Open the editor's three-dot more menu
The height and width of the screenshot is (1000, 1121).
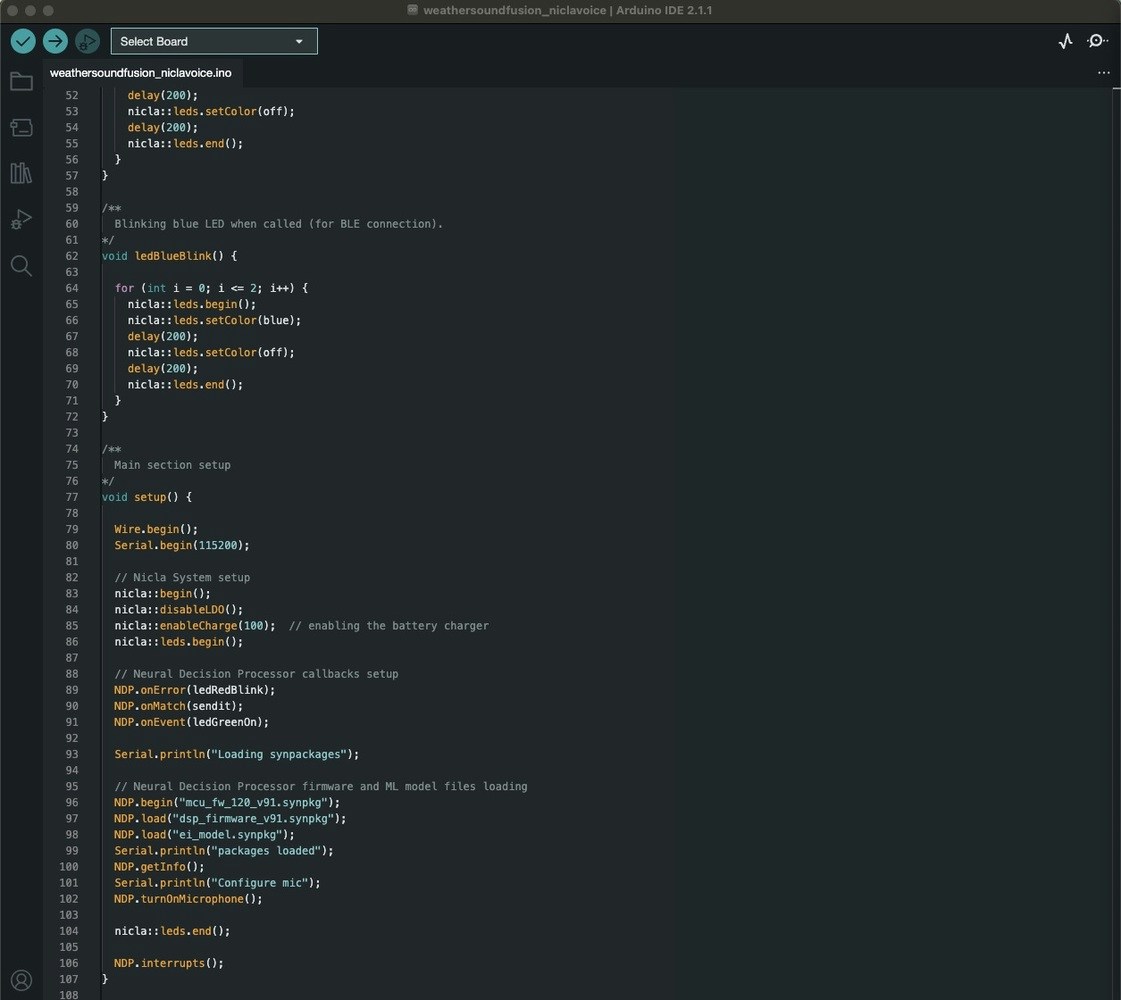1103,73
